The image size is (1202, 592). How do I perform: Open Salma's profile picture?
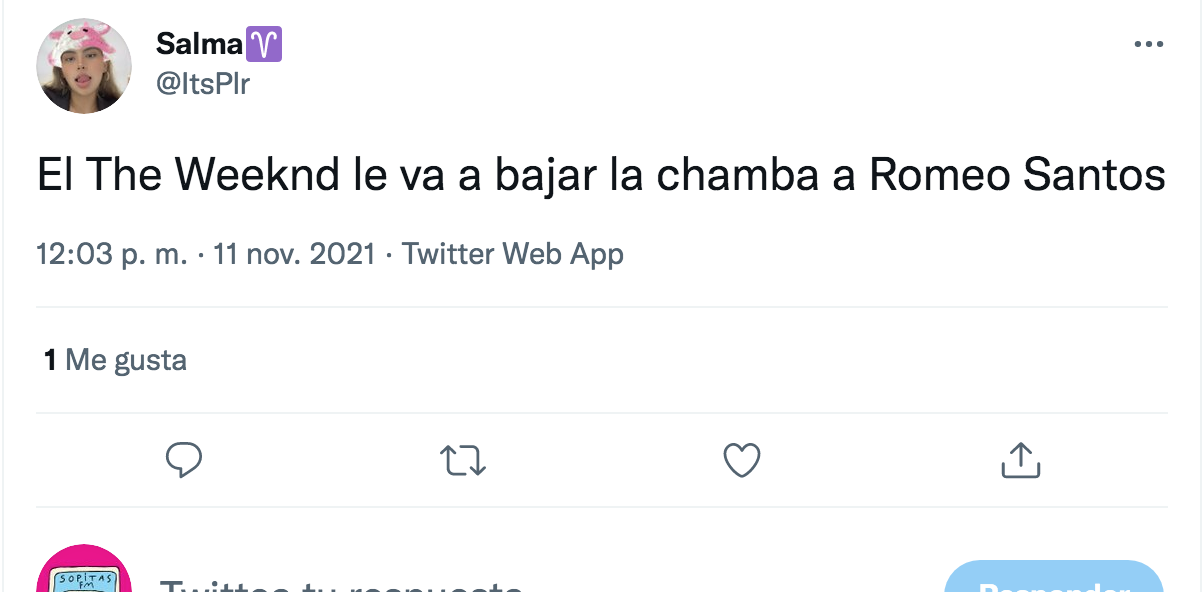[84, 65]
